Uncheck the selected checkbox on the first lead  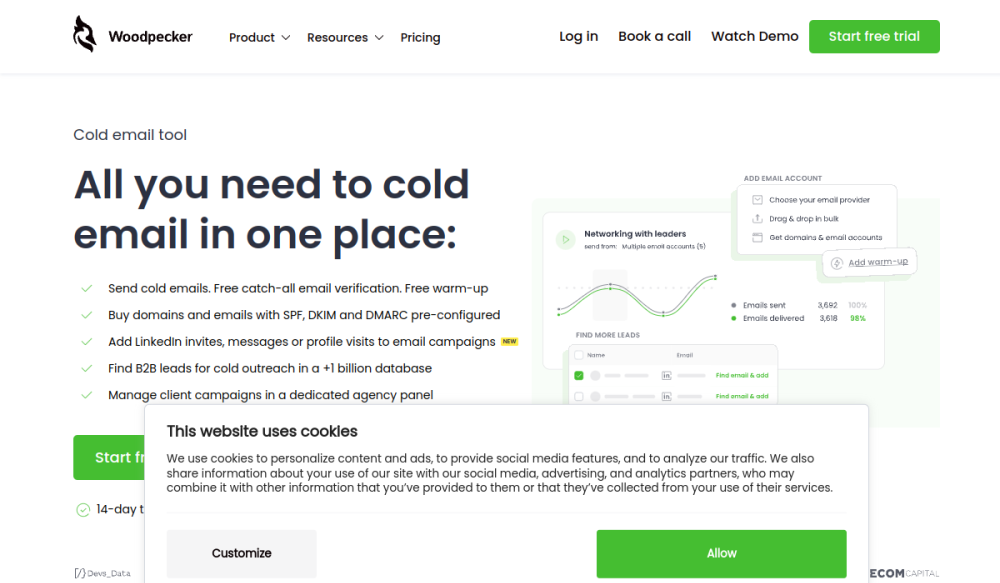579,374
